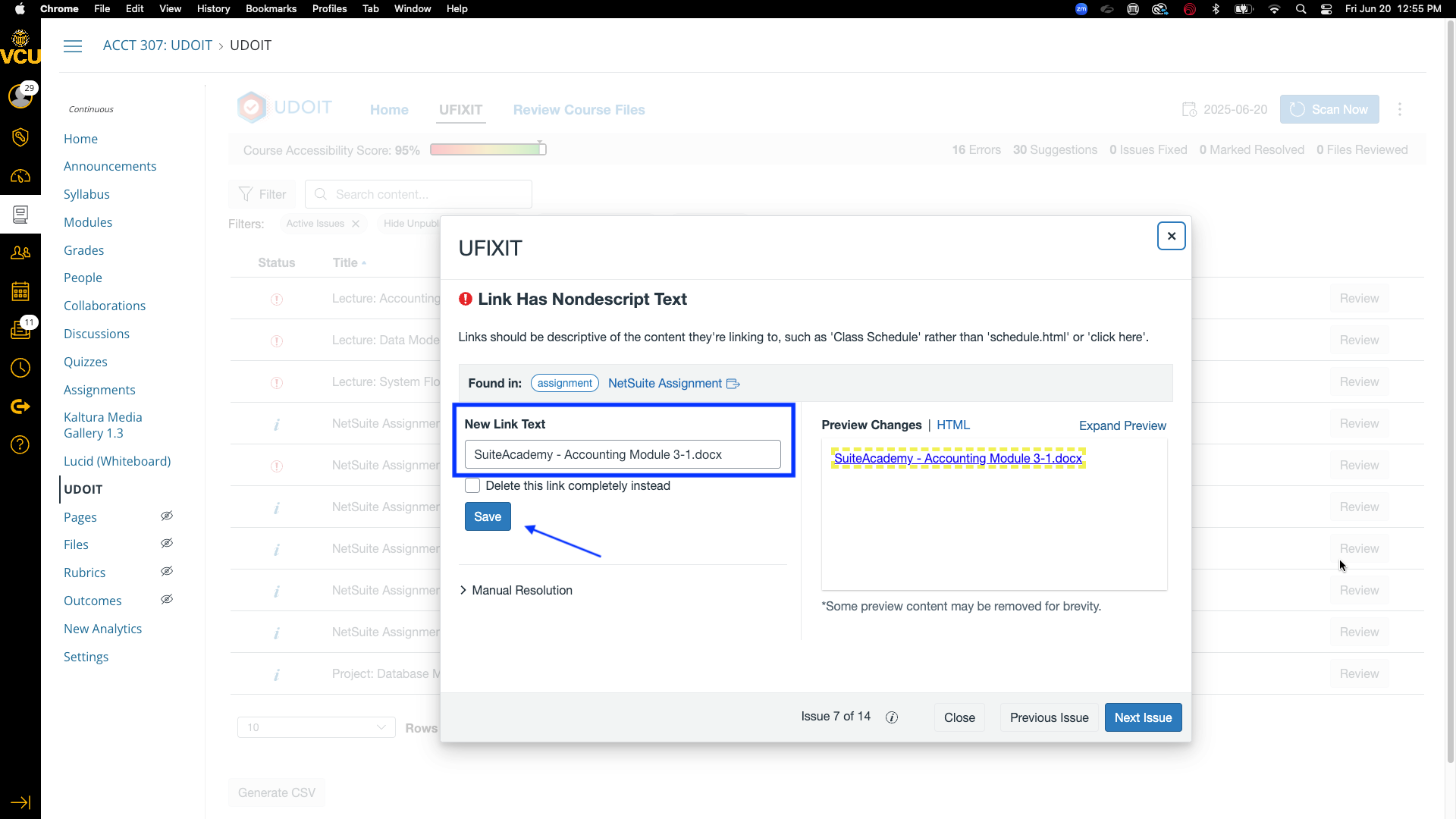The width and height of the screenshot is (1456, 819).
Task: Open the Review Course Files tab
Action: click(x=579, y=110)
